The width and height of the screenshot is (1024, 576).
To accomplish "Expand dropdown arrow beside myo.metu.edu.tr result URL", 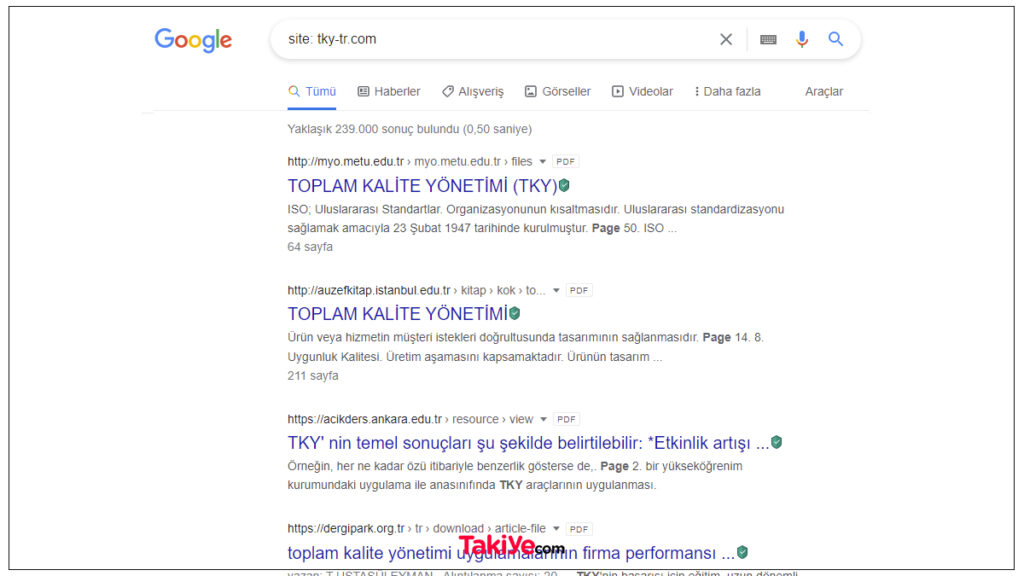I will click(x=542, y=161).
